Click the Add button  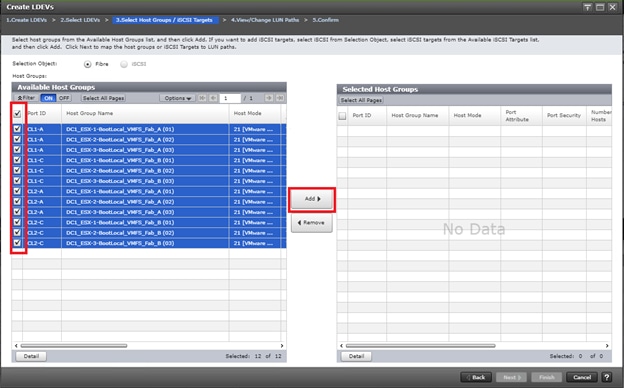pos(312,199)
